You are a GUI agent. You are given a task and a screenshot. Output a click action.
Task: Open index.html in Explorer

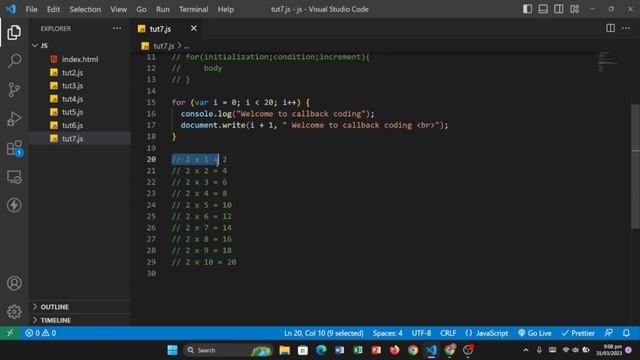(80, 59)
